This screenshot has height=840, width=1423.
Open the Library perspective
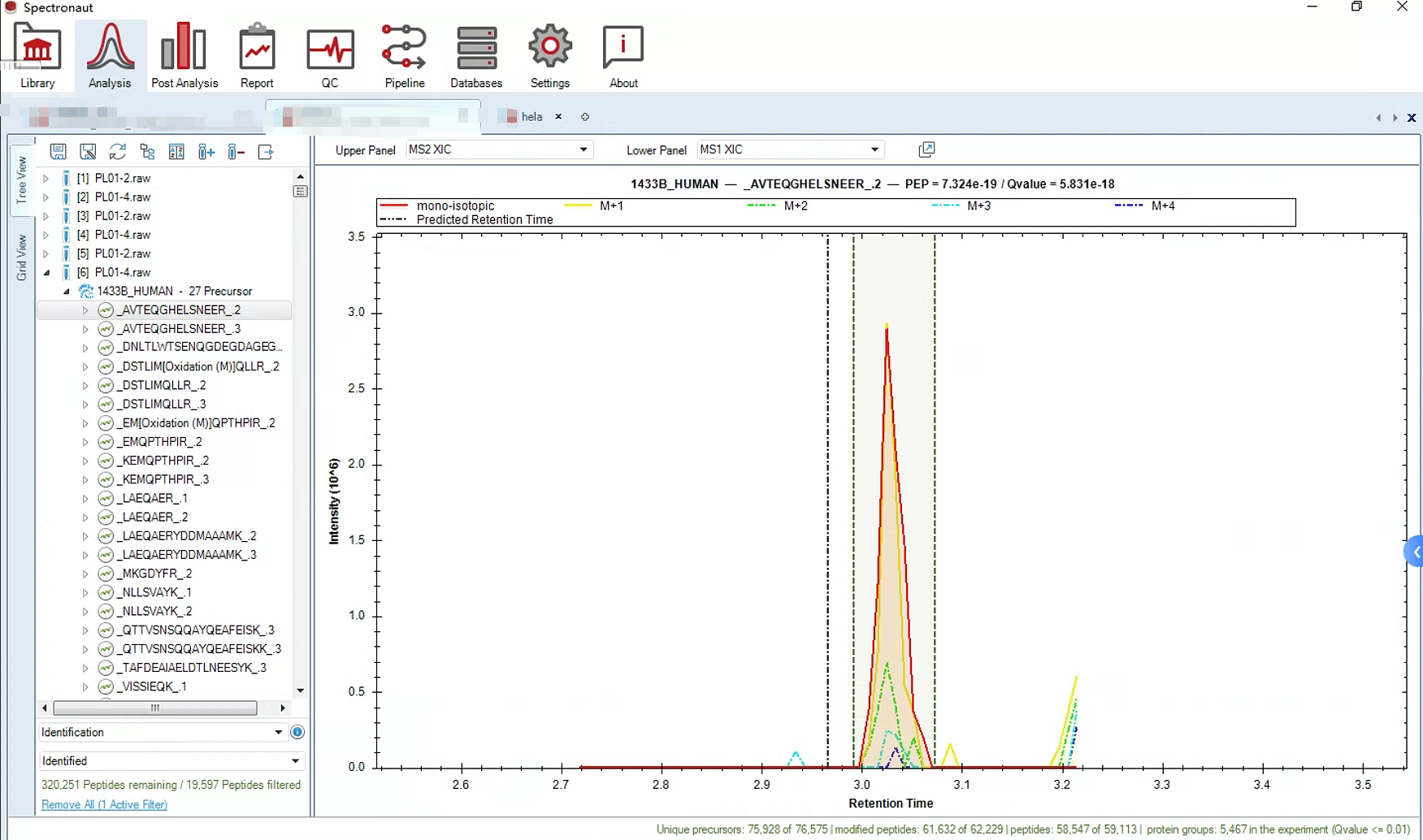(x=37, y=55)
